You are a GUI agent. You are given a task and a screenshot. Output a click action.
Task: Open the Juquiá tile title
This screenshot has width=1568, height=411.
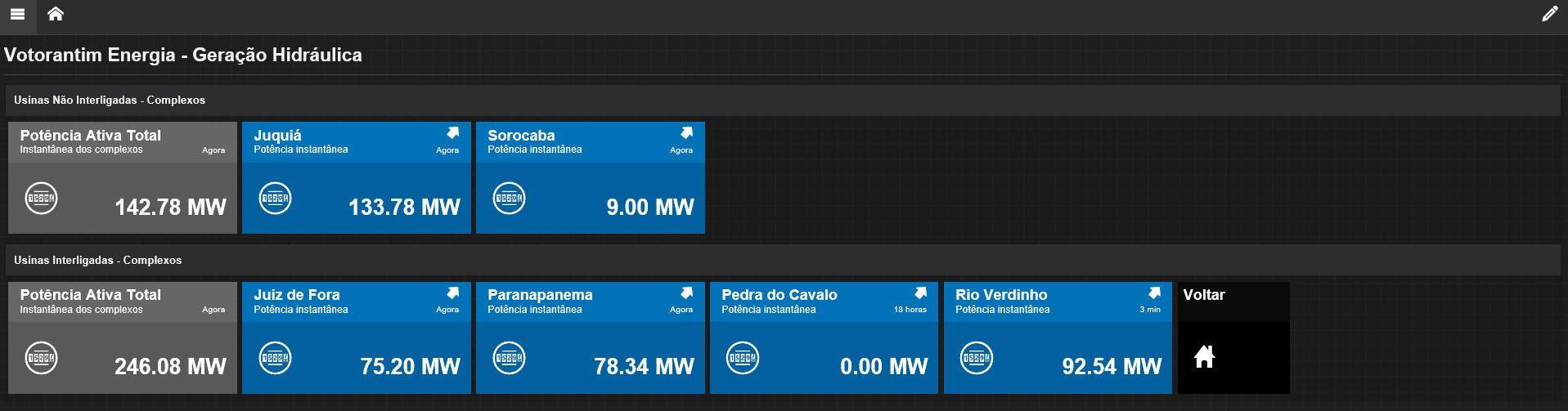(277, 136)
